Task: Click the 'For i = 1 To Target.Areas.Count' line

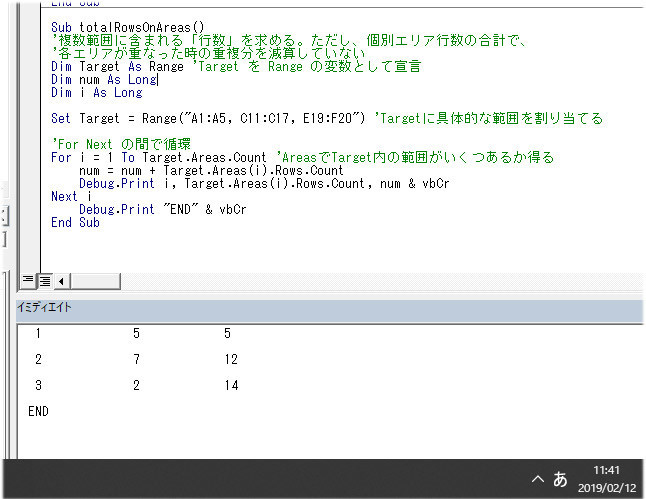Action: 302,157
